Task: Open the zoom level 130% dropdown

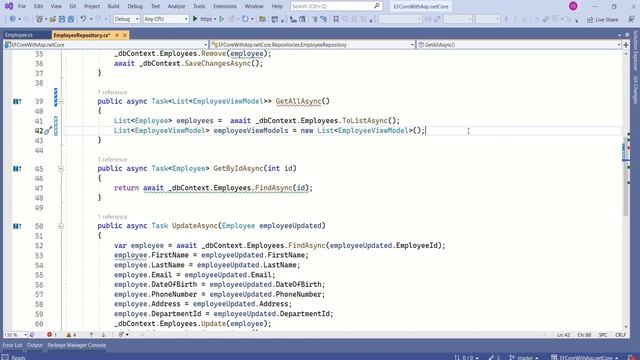Action: point(15,335)
